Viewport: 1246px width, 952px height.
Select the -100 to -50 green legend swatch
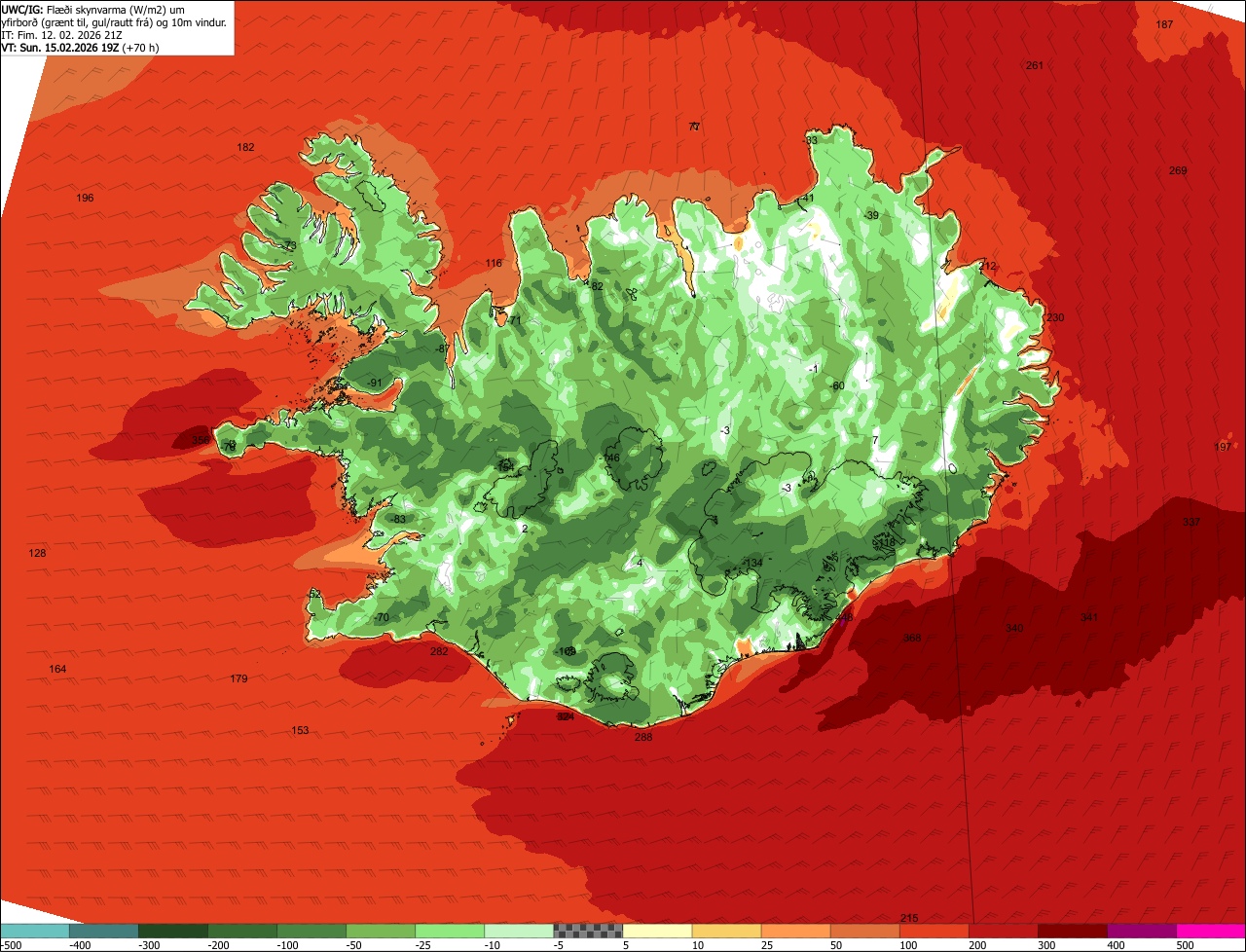311,931
